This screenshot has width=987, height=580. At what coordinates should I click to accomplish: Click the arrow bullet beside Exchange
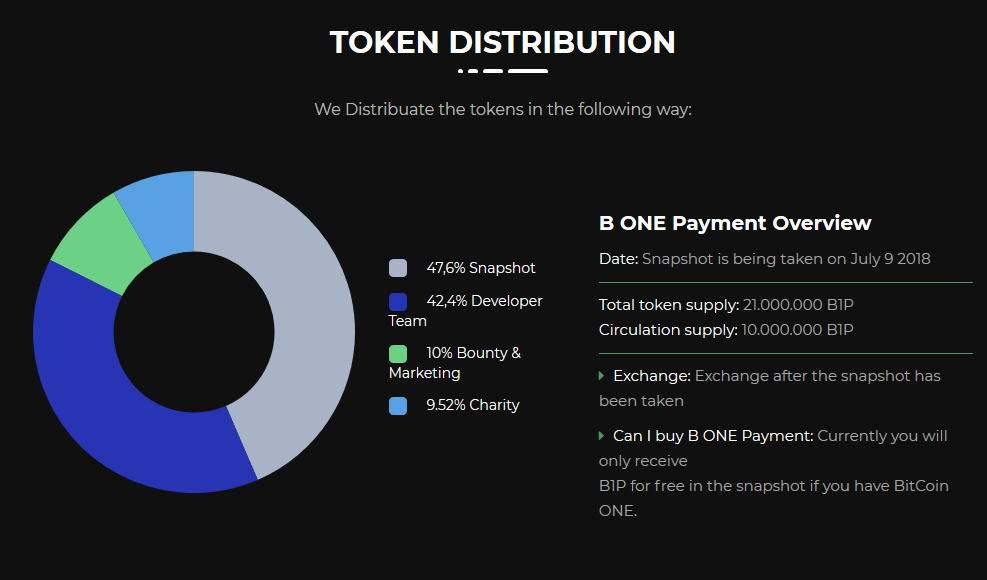pyautogui.click(x=602, y=376)
